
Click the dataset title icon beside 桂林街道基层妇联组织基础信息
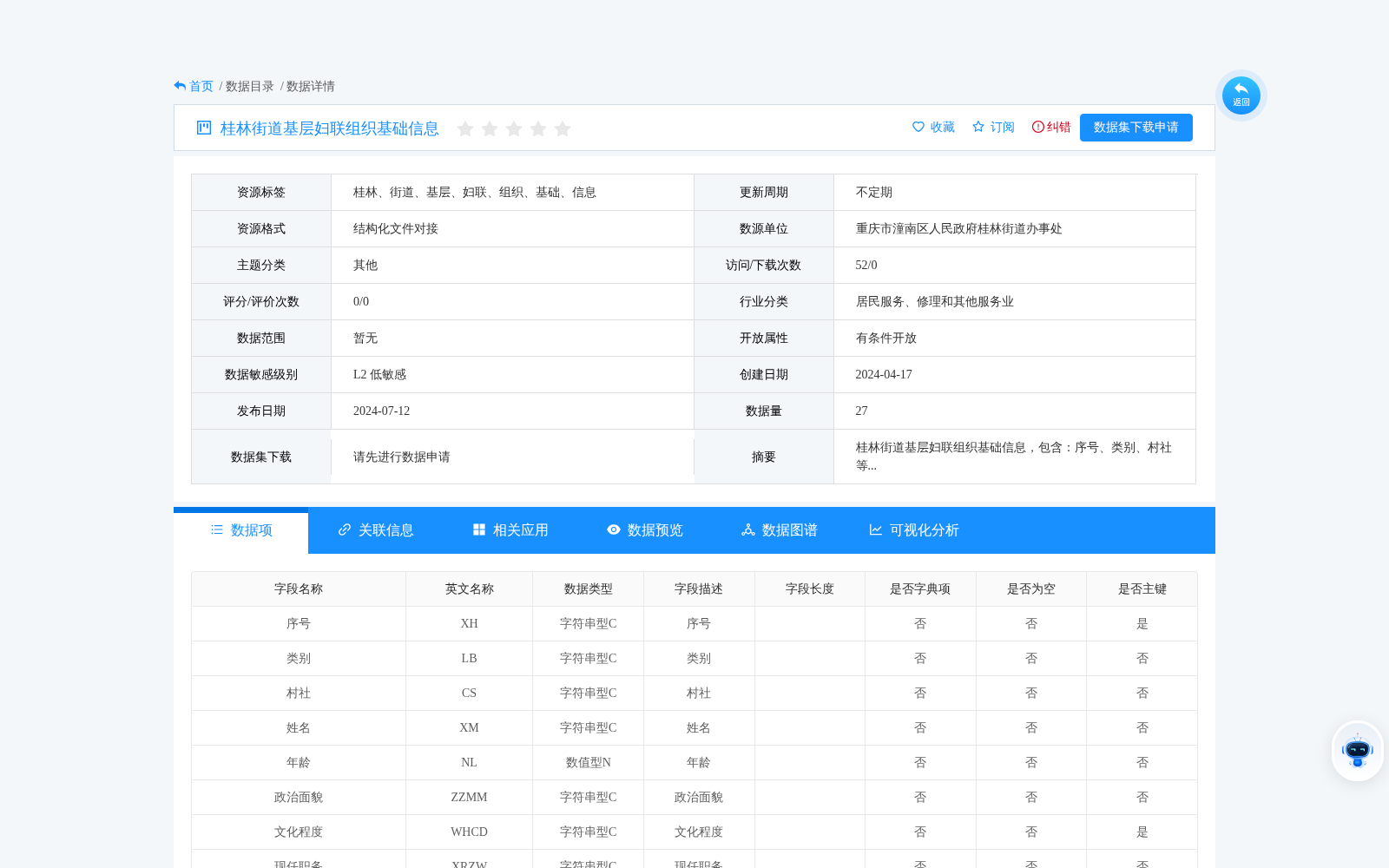point(204,128)
